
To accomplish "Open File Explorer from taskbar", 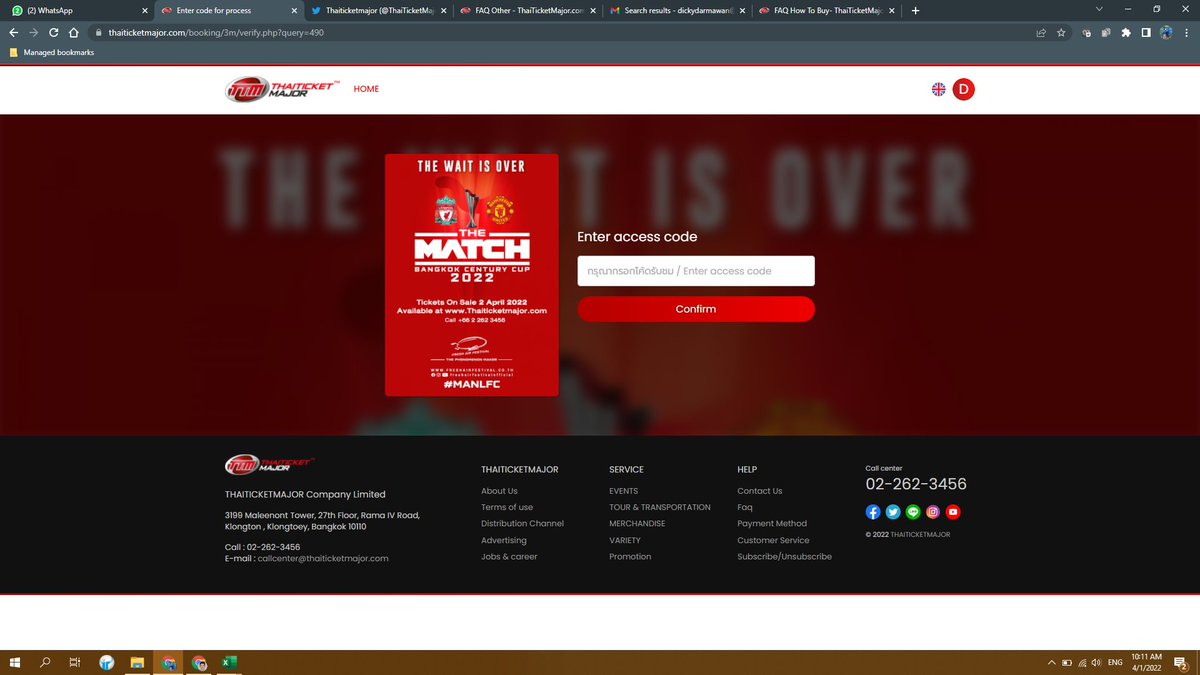I will pyautogui.click(x=138, y=662).
